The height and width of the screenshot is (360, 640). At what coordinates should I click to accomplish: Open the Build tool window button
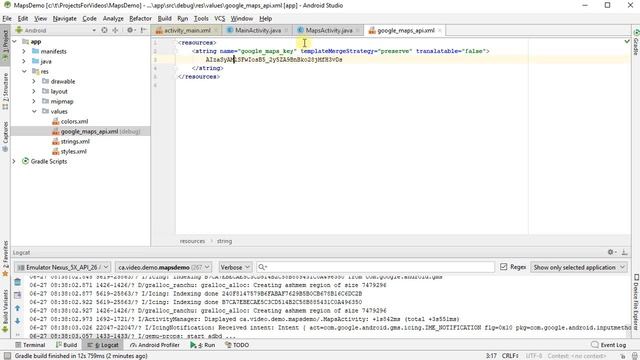tap(66, 345)
